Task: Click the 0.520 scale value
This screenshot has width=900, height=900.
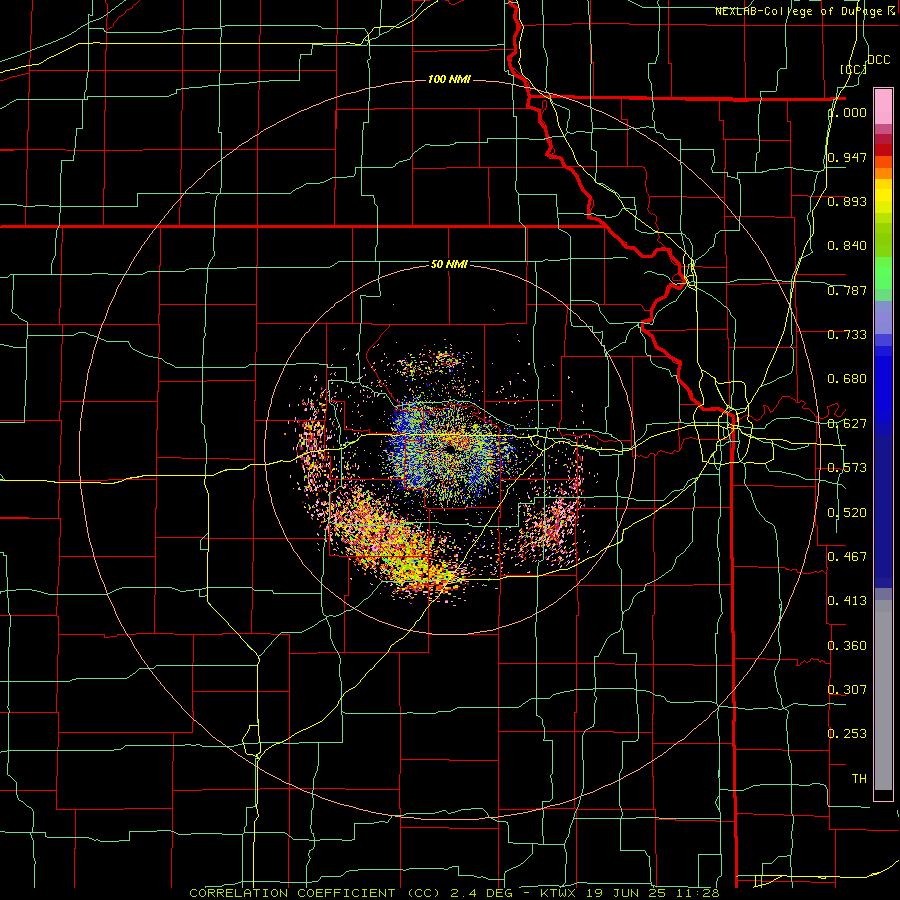Action: coord(847,513)
